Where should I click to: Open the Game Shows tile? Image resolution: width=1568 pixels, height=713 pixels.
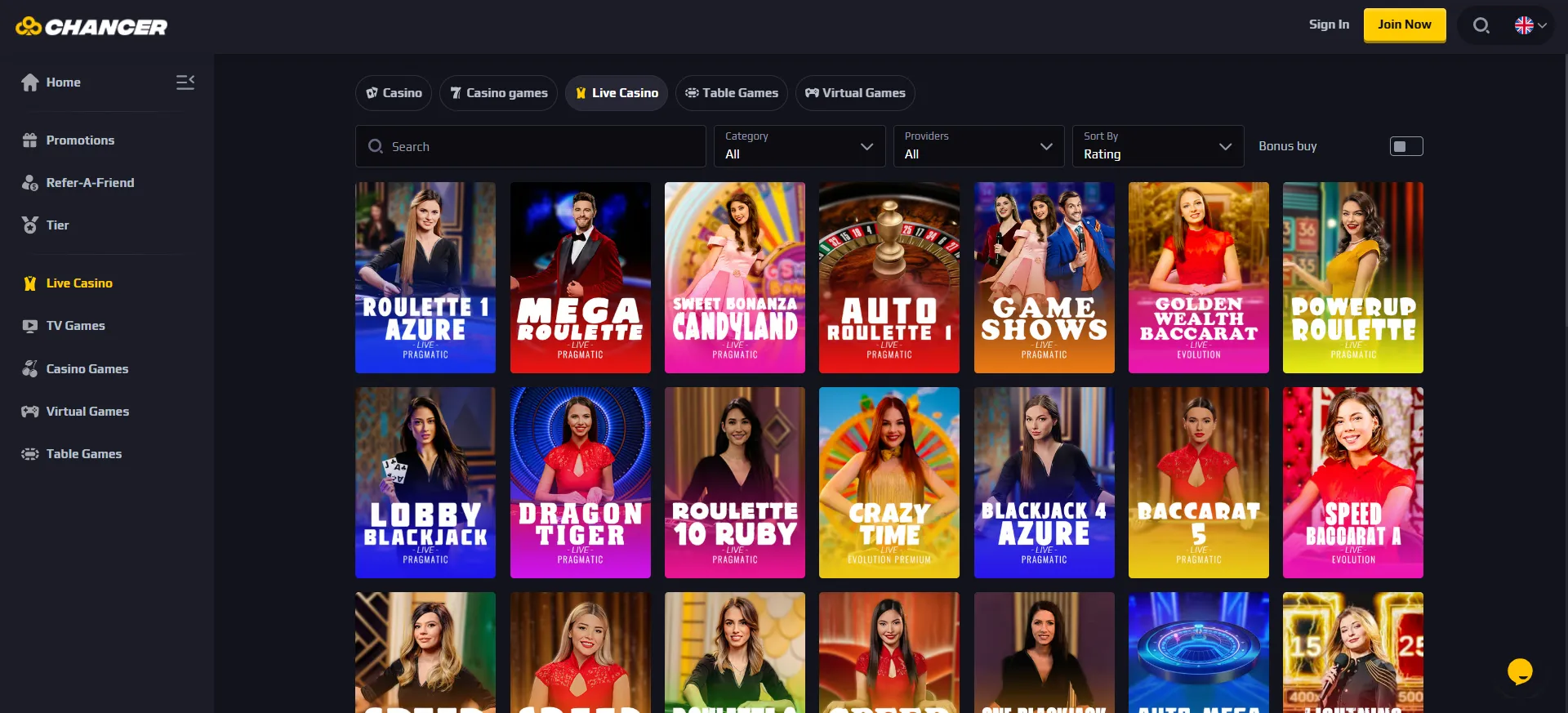1045,278
